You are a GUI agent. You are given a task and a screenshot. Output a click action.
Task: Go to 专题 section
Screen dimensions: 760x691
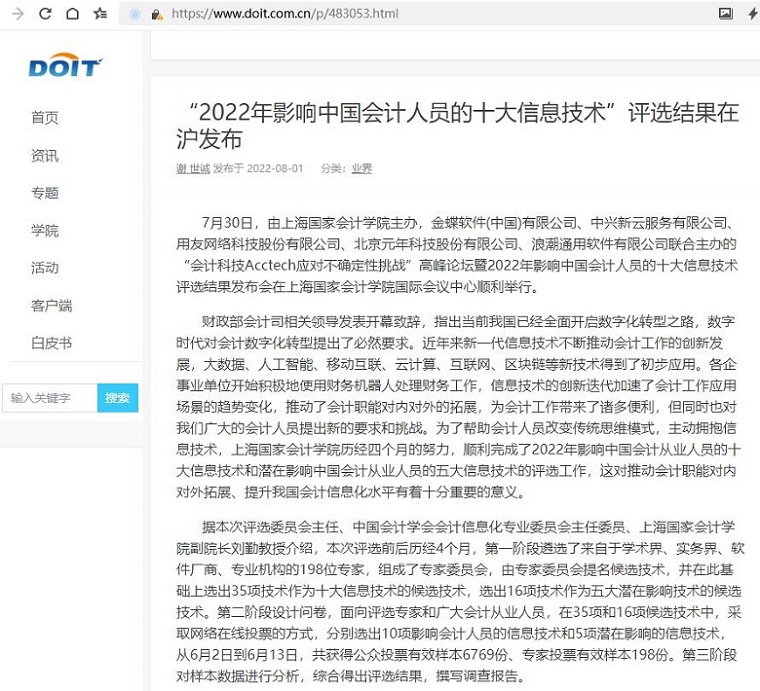[x=45, y=193]
